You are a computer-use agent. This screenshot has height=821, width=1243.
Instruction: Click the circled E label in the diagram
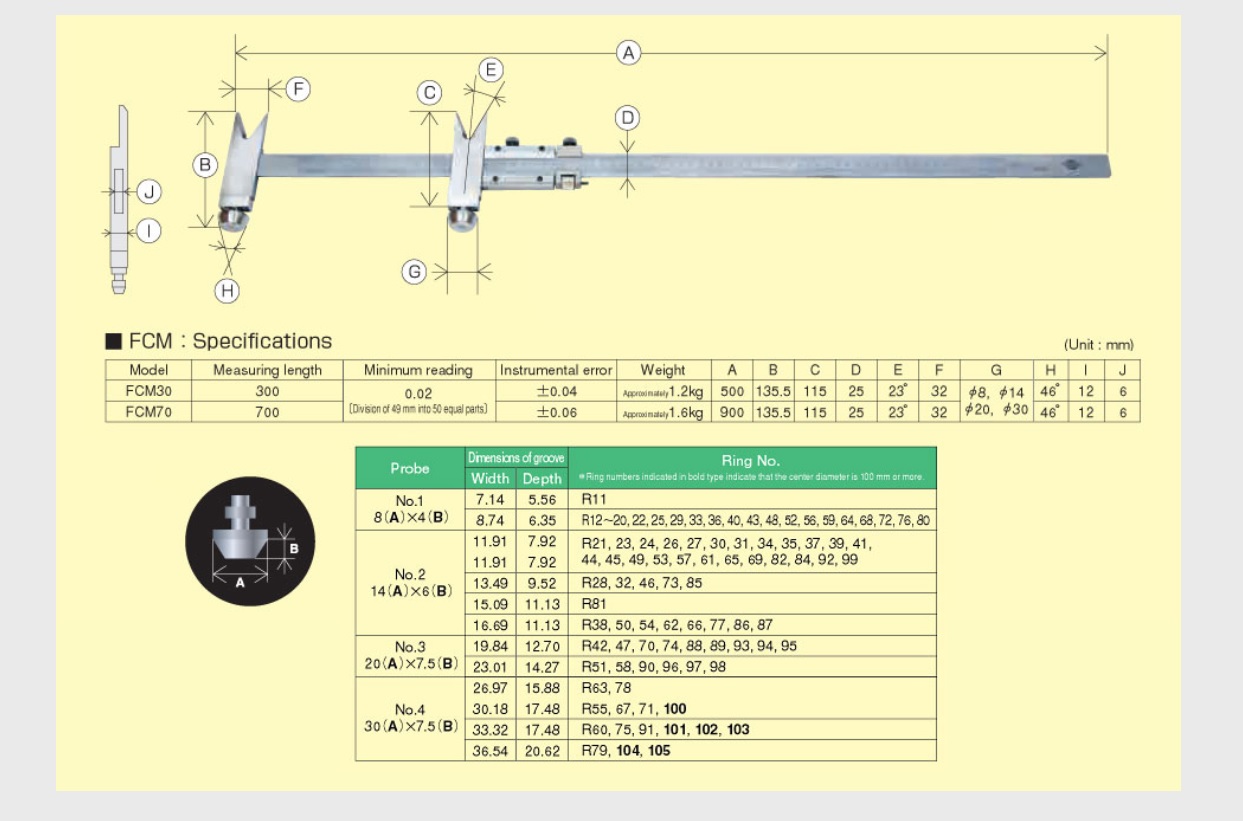click(490, 69)
